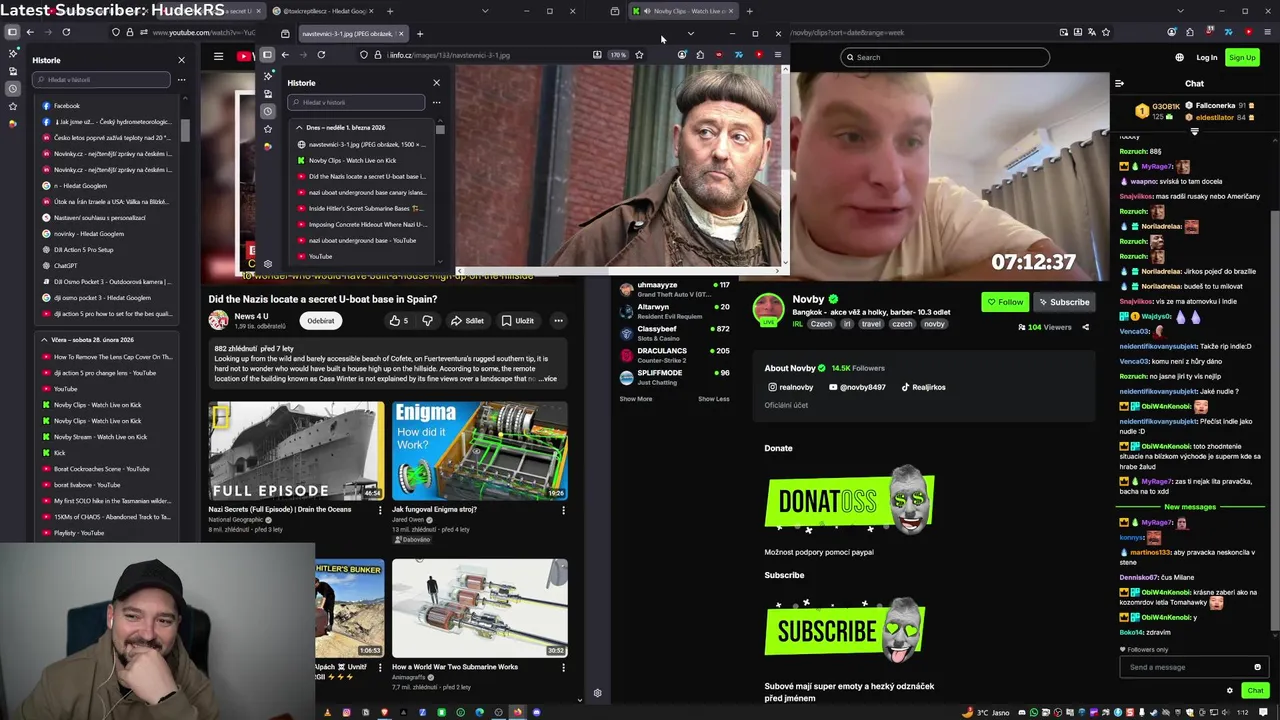The image size is (1280, 720).
Task: Click Subscribe button next to Follow on Kick
Action: (x=1064, y=302)
